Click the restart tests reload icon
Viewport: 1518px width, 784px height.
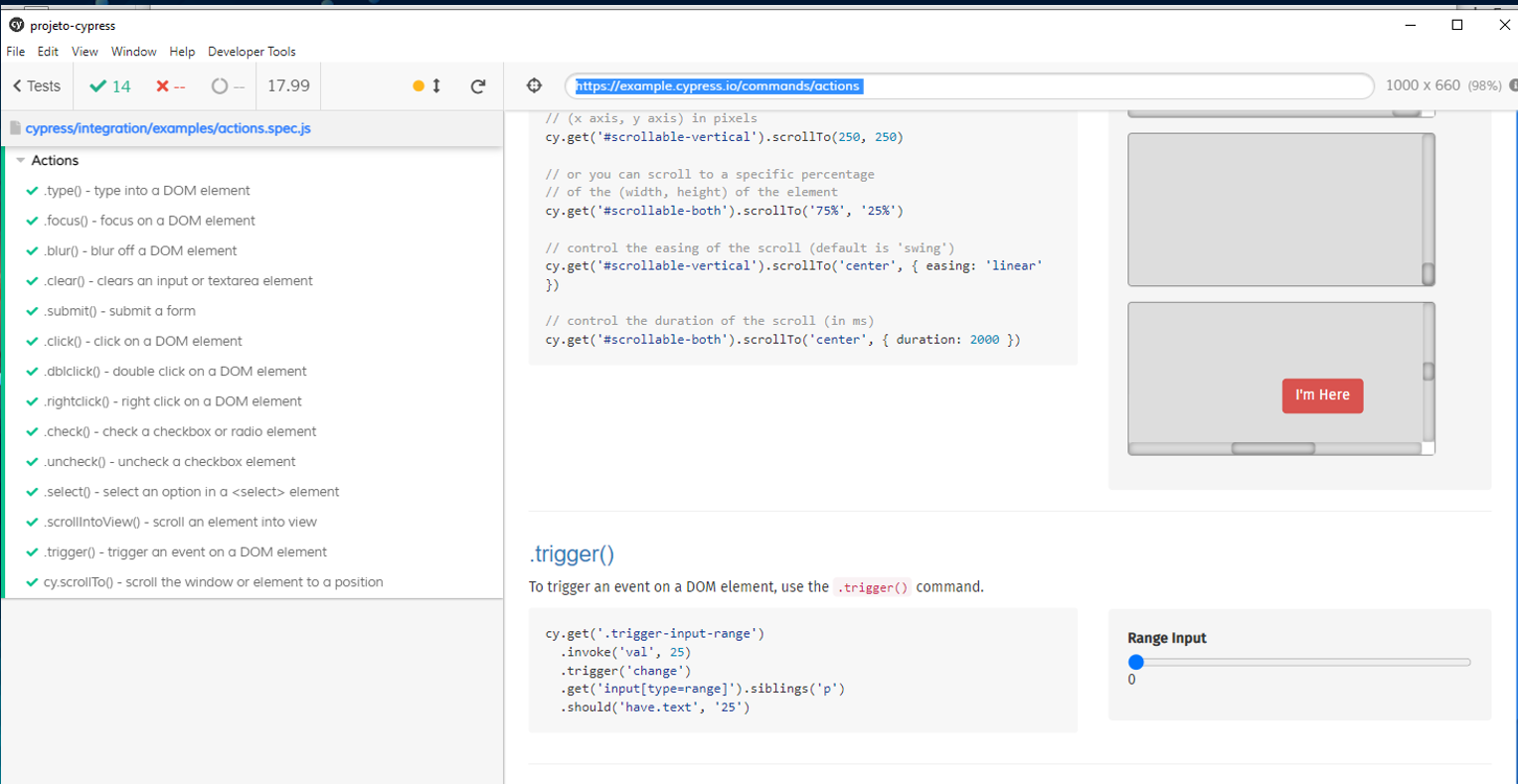pos(477,85)
